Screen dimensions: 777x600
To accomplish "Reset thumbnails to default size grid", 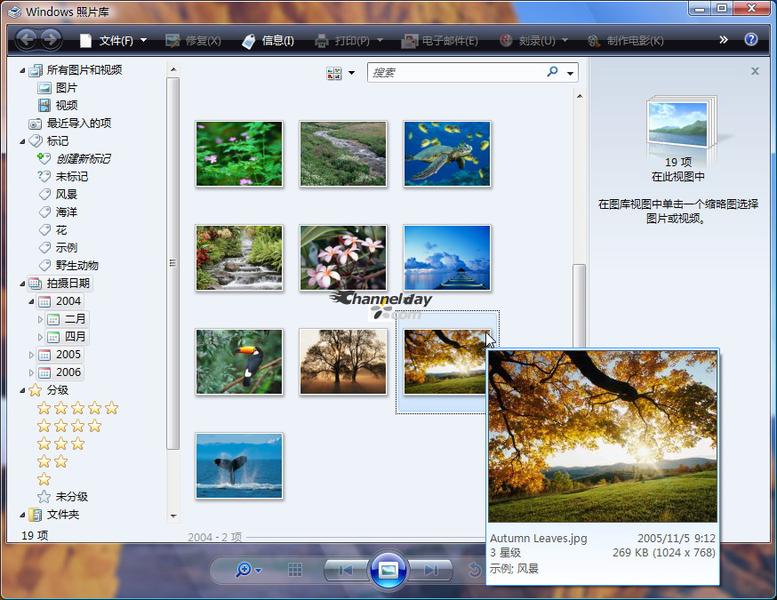I will point(295,570).
